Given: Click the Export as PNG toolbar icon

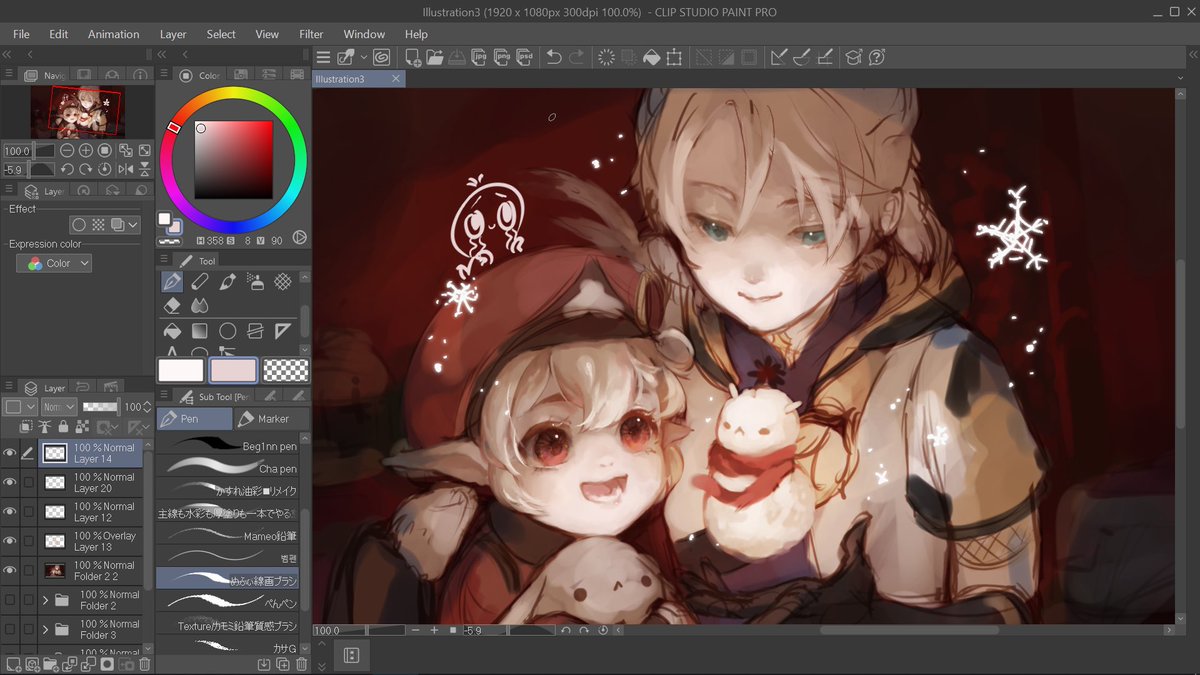Looking at the screenshot, I should (x=502, y=57).
